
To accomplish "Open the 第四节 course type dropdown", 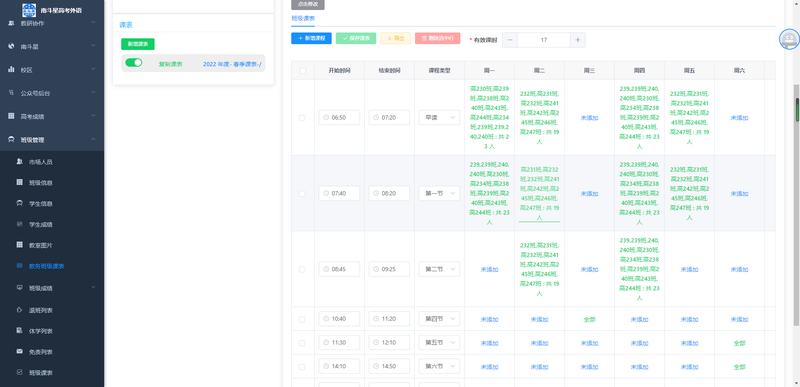I will pyautogui.click(x=439, y=319).
